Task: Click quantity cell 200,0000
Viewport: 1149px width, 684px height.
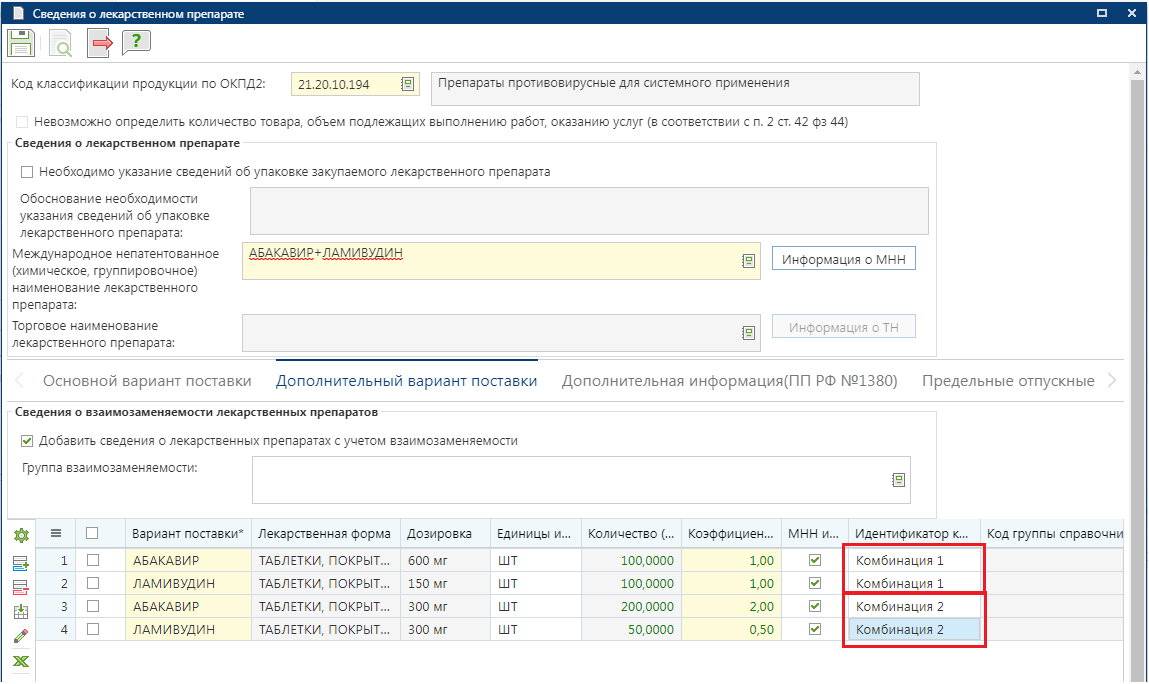Action: pos(631,606)
